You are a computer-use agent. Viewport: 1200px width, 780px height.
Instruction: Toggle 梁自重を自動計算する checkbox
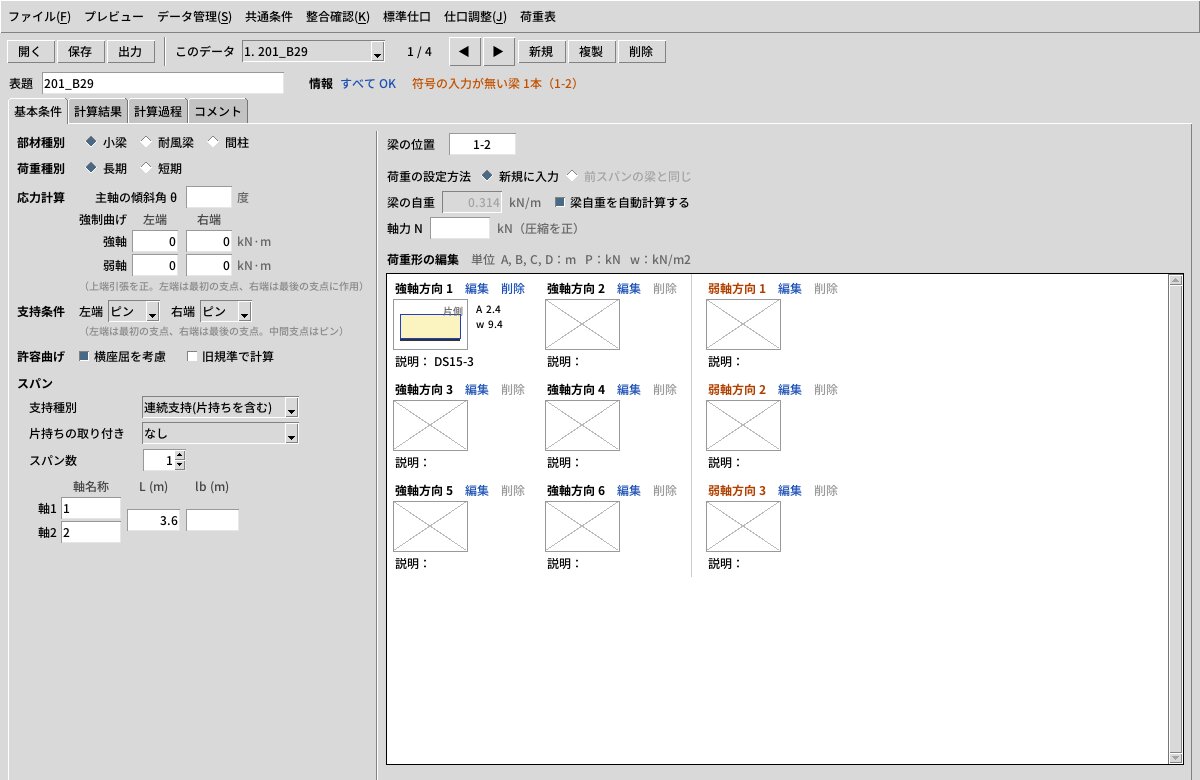[x=621, y=202]
